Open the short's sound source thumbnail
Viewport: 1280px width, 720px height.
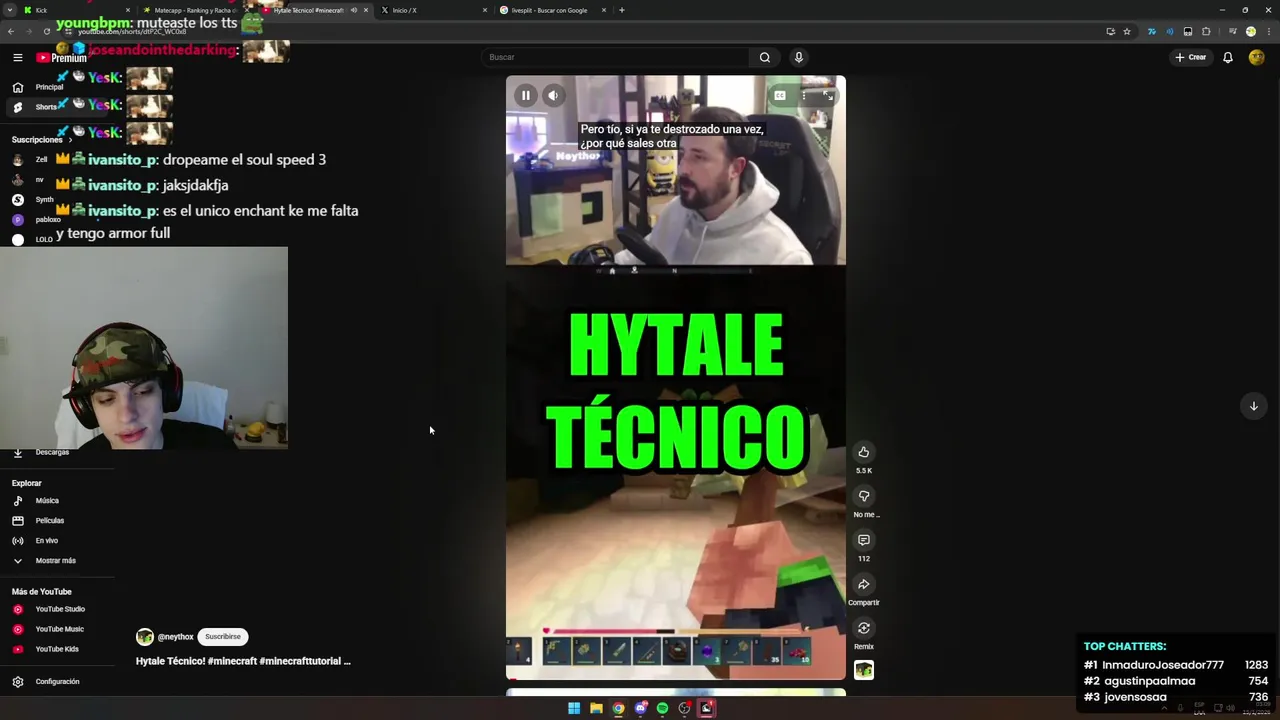864,670
